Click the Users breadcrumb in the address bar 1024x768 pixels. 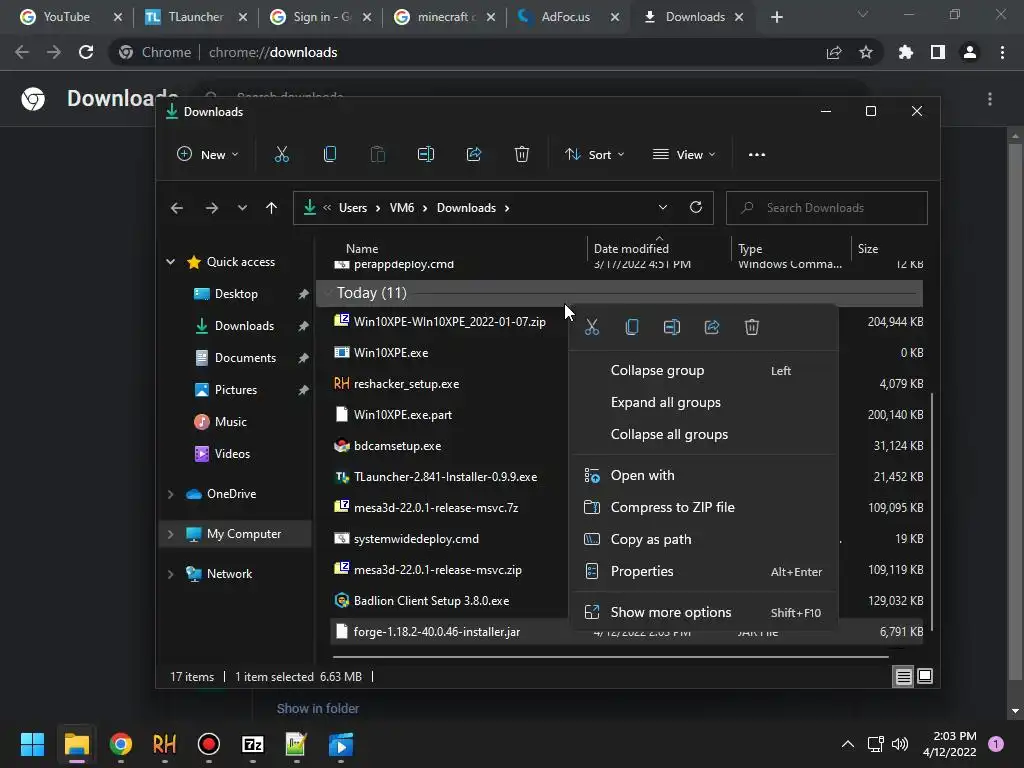pos(353,208)
